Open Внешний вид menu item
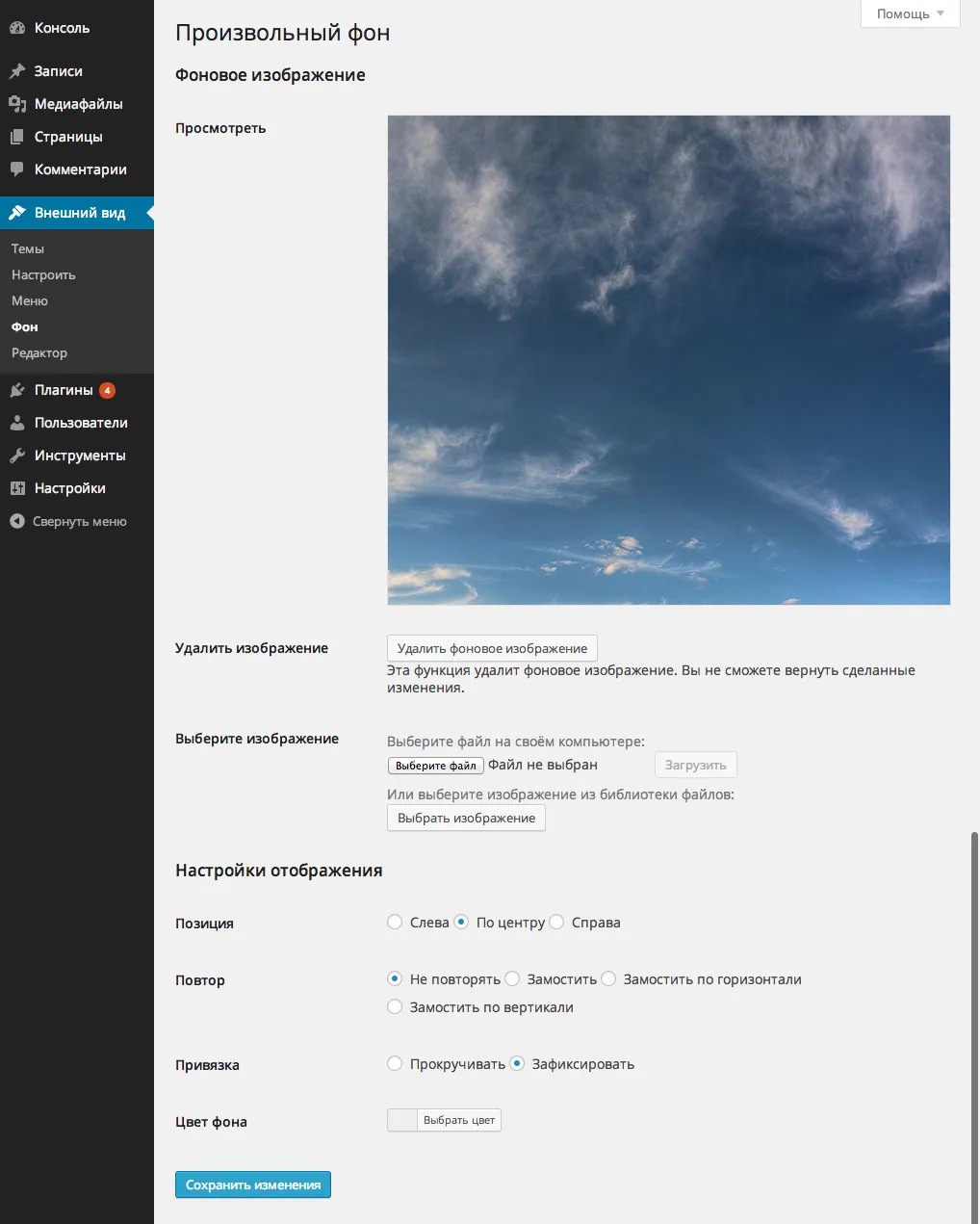 [x=77, y=213]
